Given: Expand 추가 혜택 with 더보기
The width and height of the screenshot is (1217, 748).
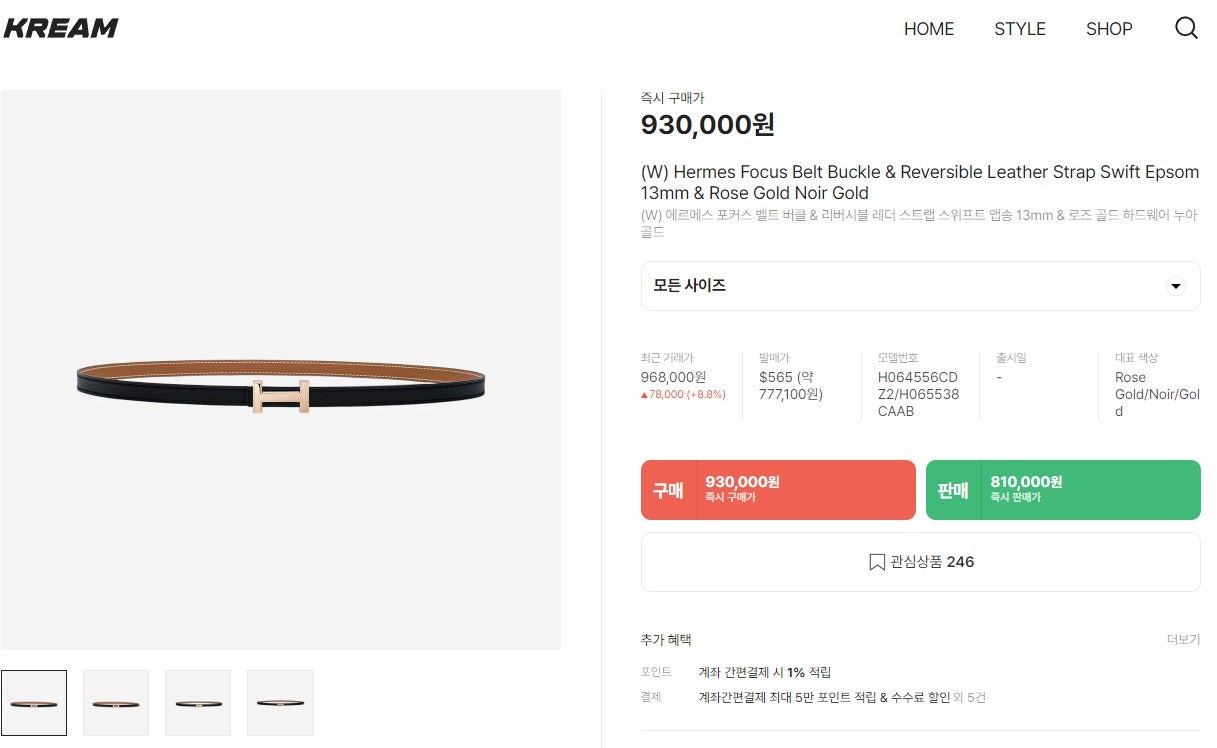Looking at the screenshot, I should tap(1183, 640).
